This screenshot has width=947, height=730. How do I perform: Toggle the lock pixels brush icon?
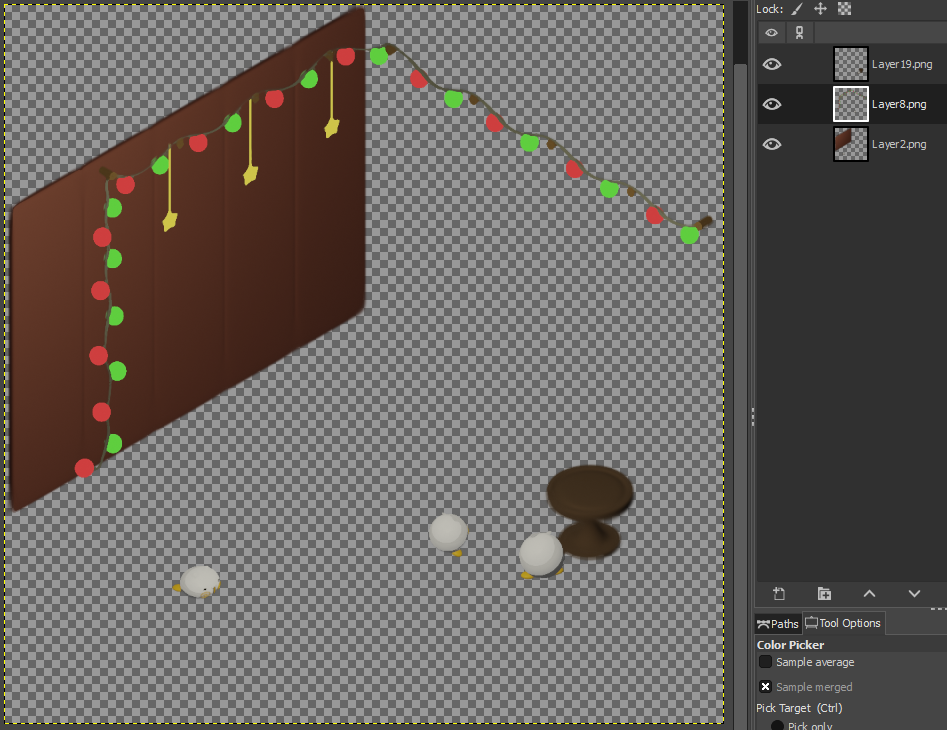click(797, 9)
